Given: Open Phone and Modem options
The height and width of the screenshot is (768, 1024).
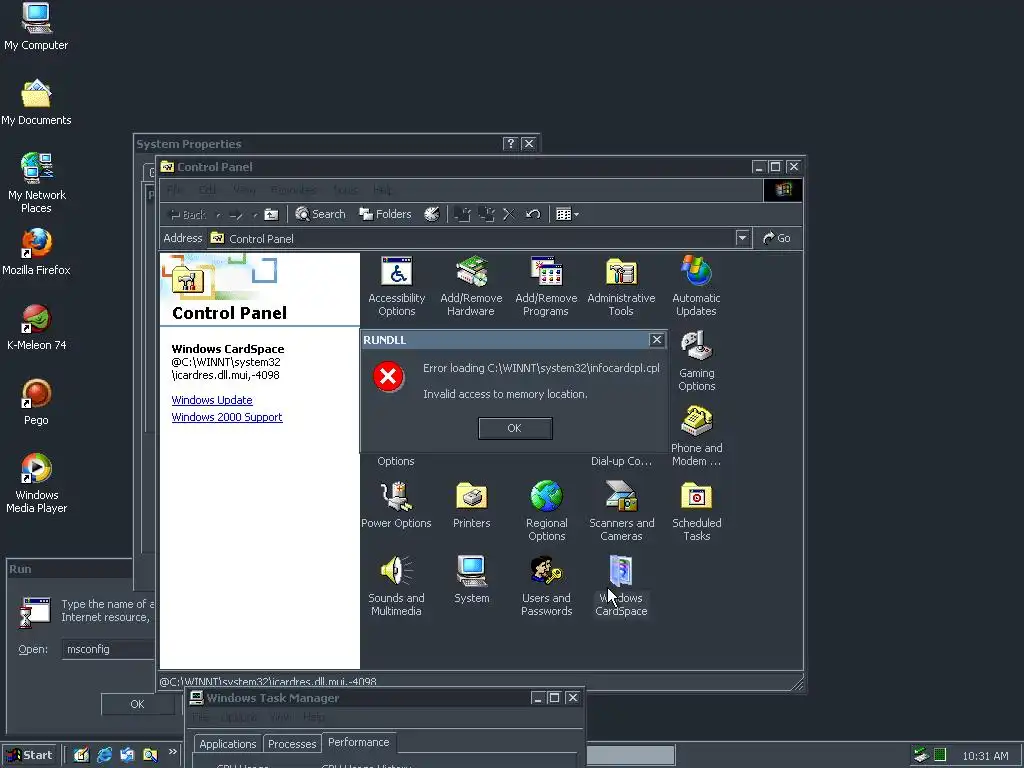Looking at the screenshot, I should [x=697, y=436].
